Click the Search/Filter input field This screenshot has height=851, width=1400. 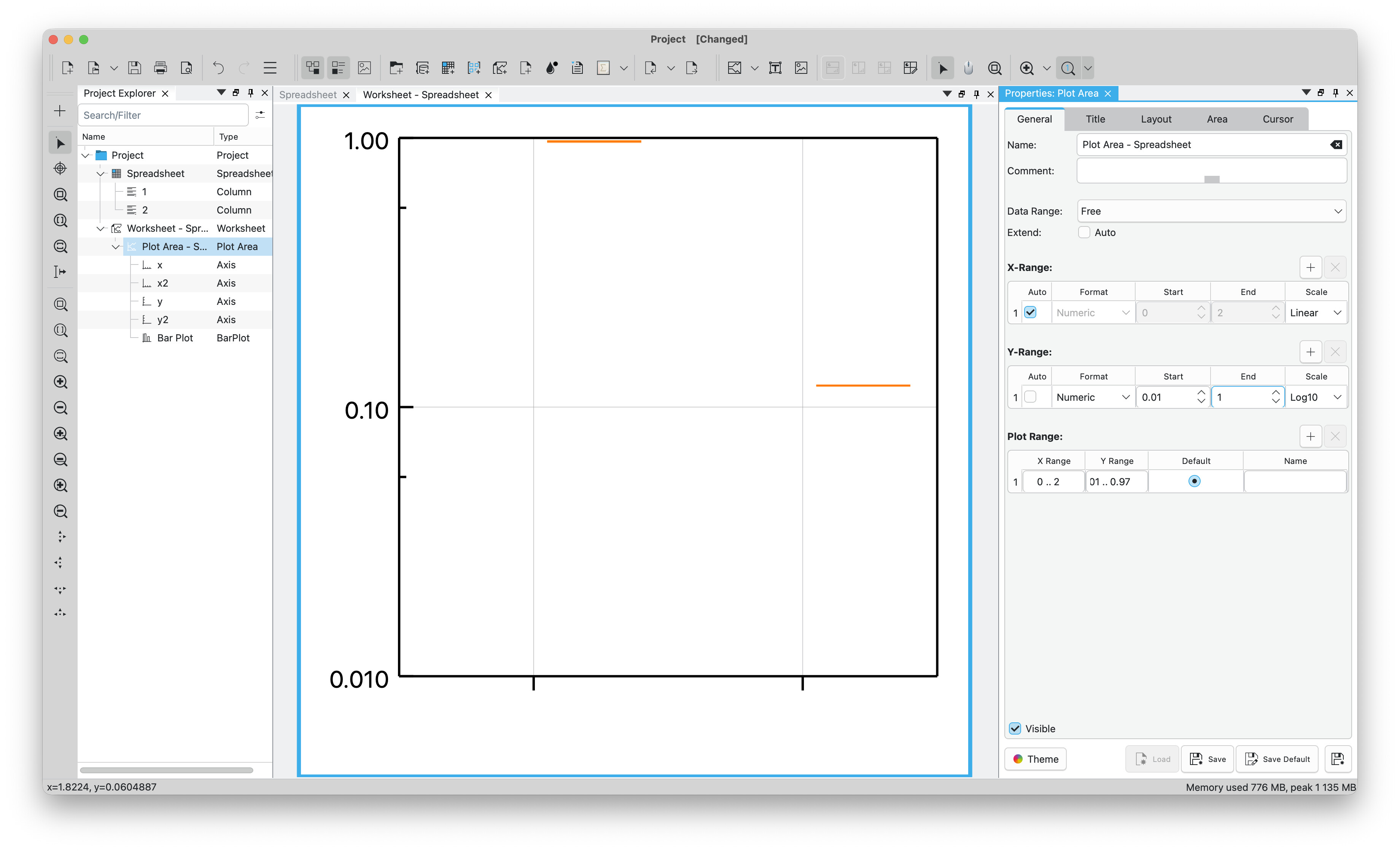click(163, 115)
